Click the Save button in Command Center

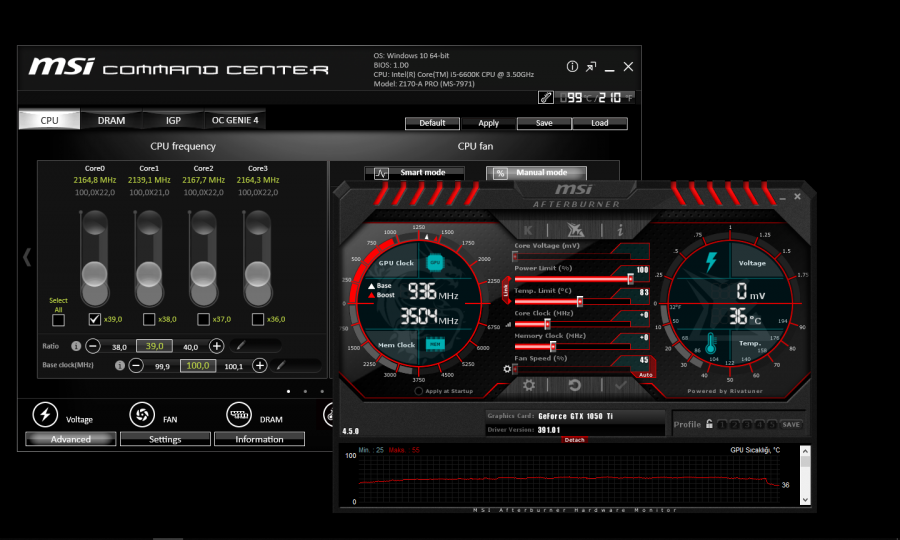tap(544, 123)
